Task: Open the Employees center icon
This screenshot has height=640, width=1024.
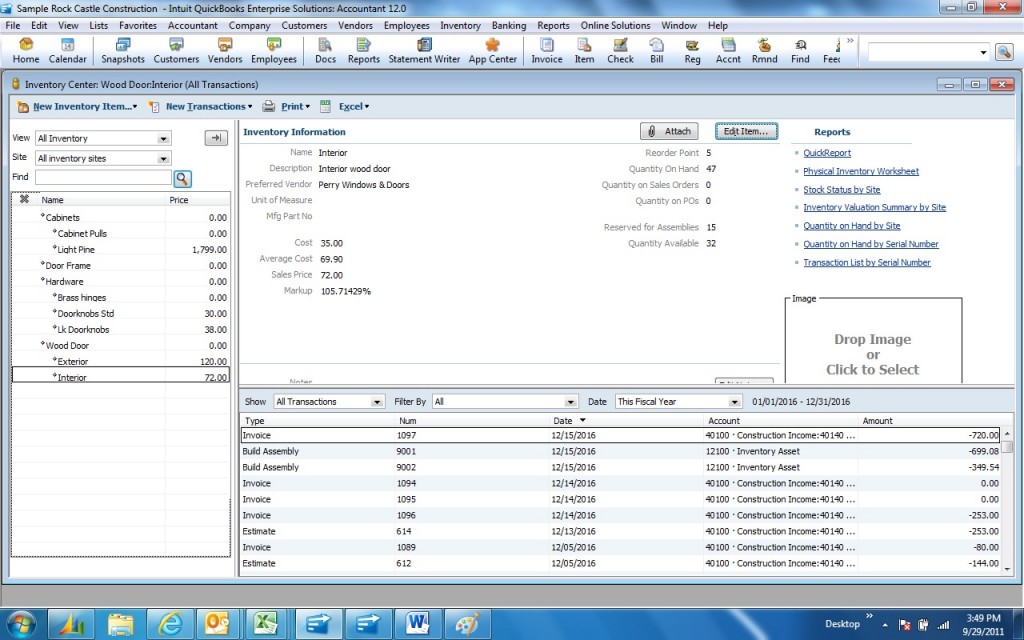Action: click(274, 50)
